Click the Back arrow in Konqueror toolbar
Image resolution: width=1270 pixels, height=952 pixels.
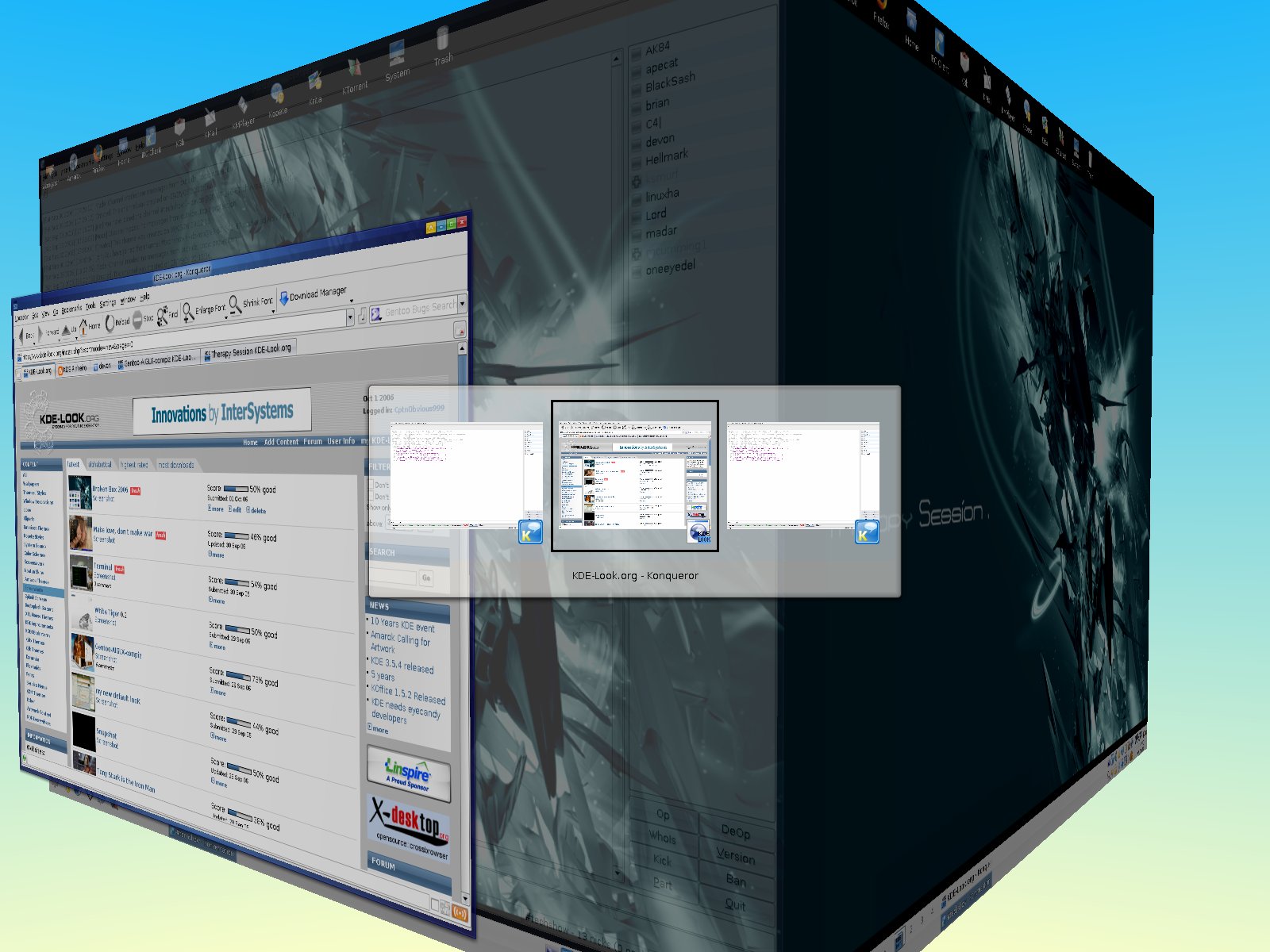(22, 336)
